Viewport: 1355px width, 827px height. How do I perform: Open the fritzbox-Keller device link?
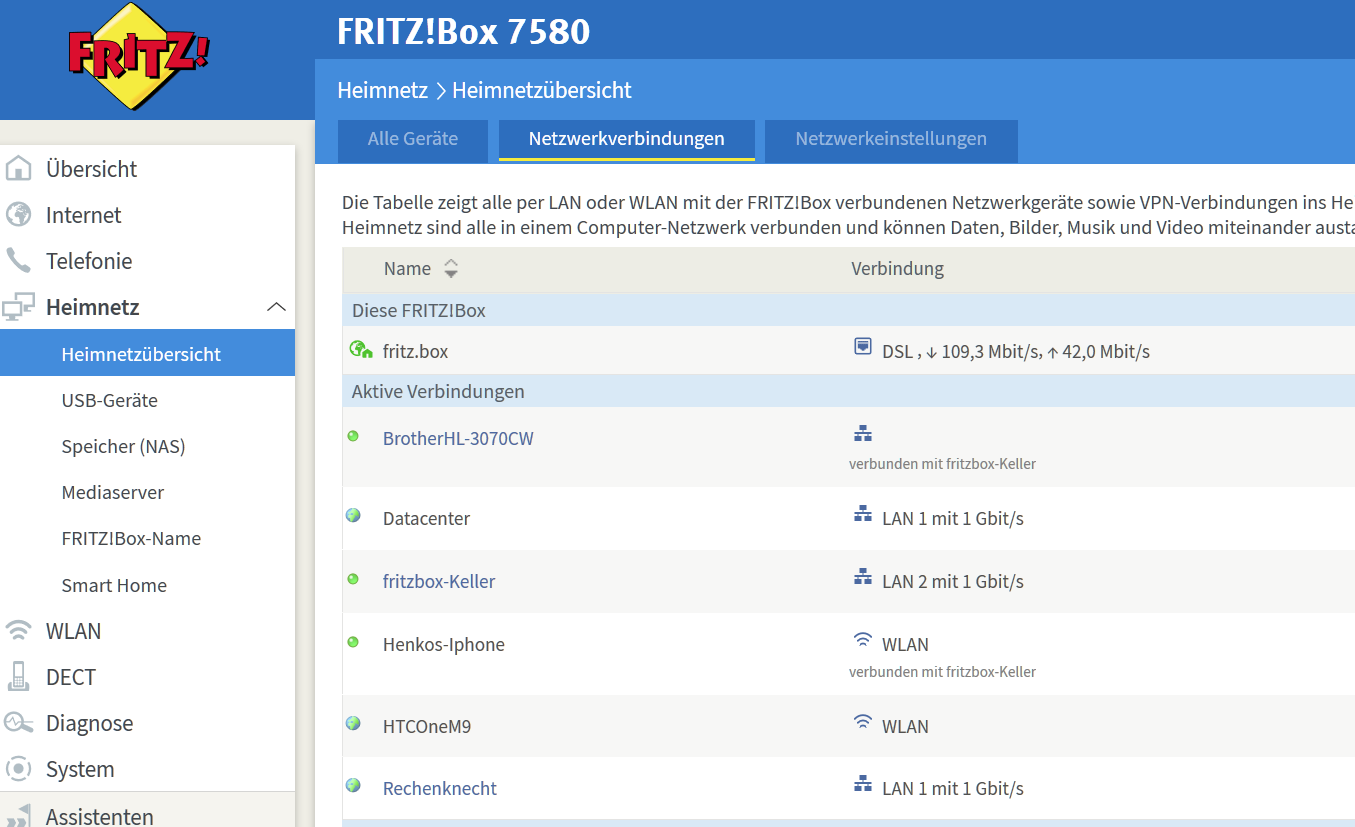coord(439,581)
